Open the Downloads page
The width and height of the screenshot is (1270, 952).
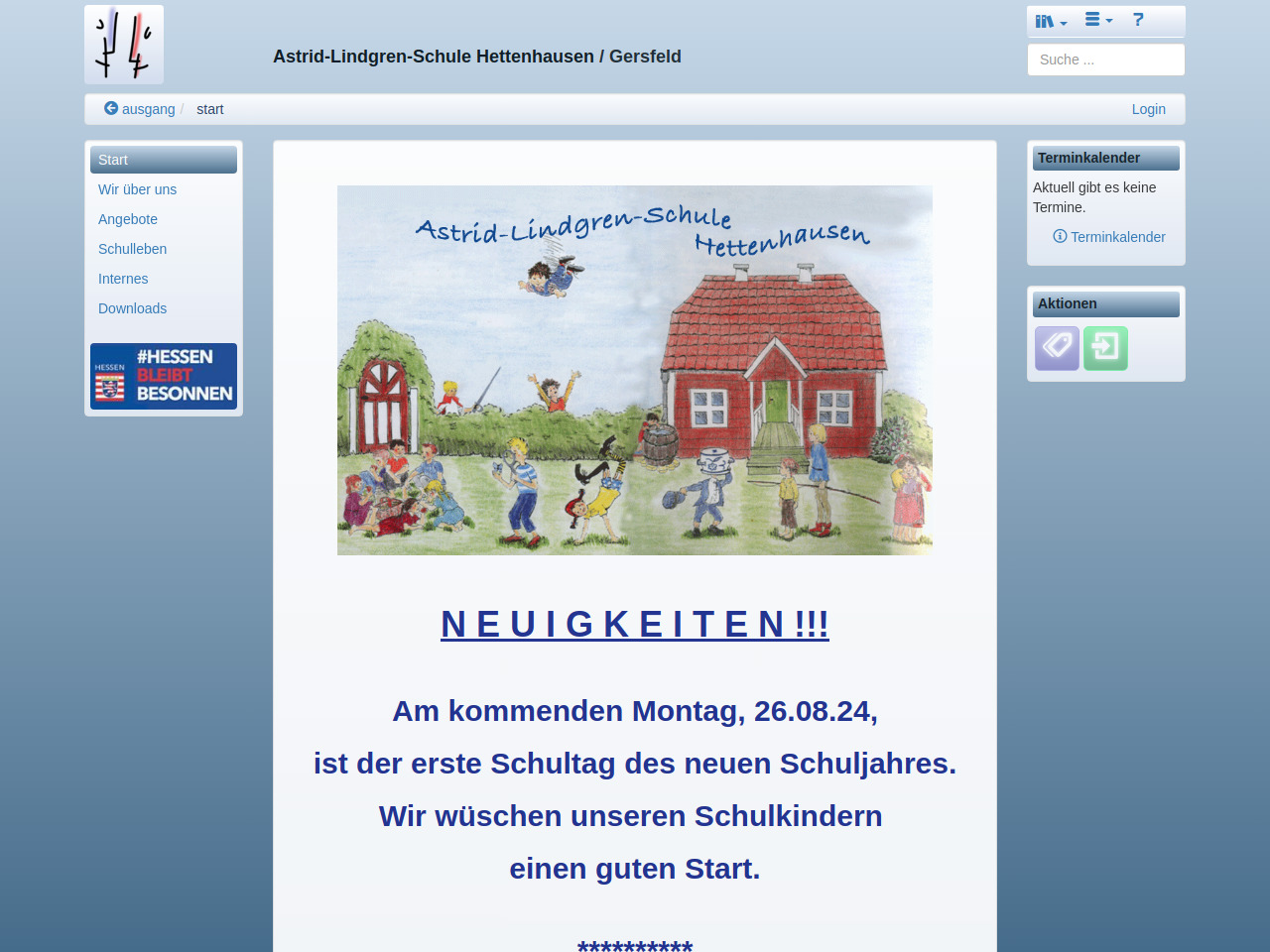click(132, 308)
